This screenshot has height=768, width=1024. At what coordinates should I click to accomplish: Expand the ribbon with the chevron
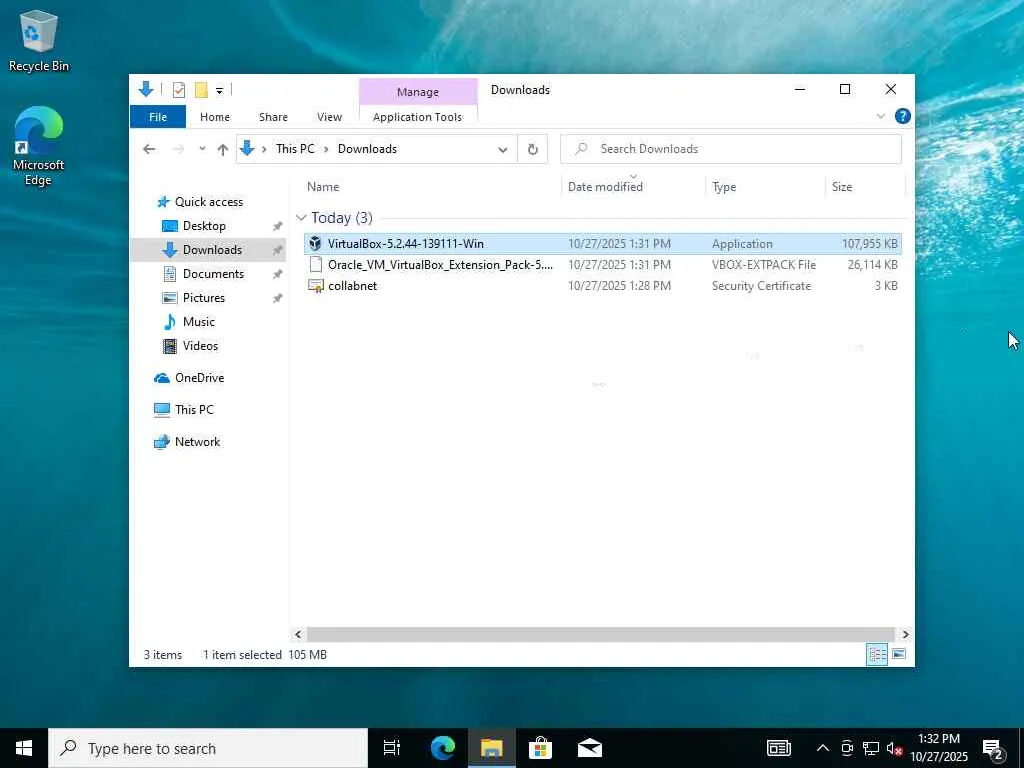click(x=880, y=116)
